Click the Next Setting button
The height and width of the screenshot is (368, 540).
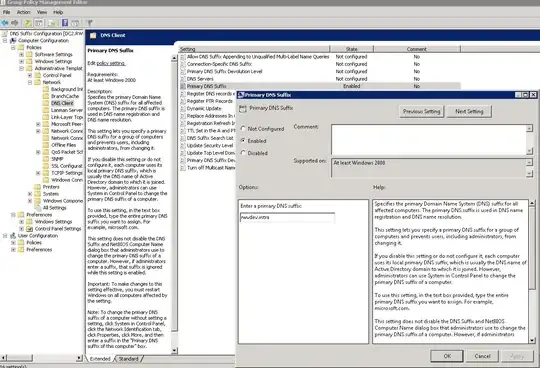(469, 112)
